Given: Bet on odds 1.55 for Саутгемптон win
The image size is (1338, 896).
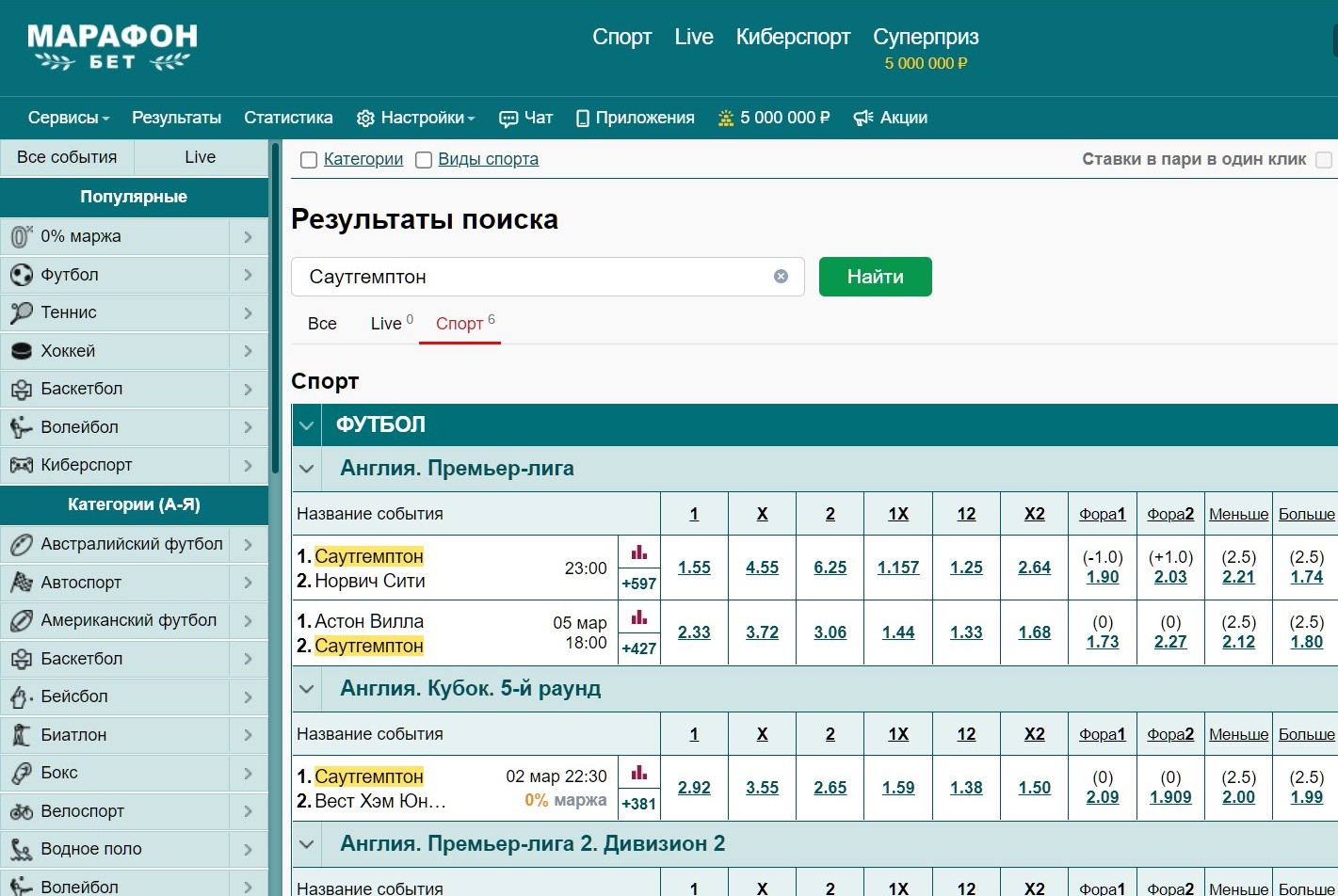Looking at the screenshot, I should coord(694,568).
